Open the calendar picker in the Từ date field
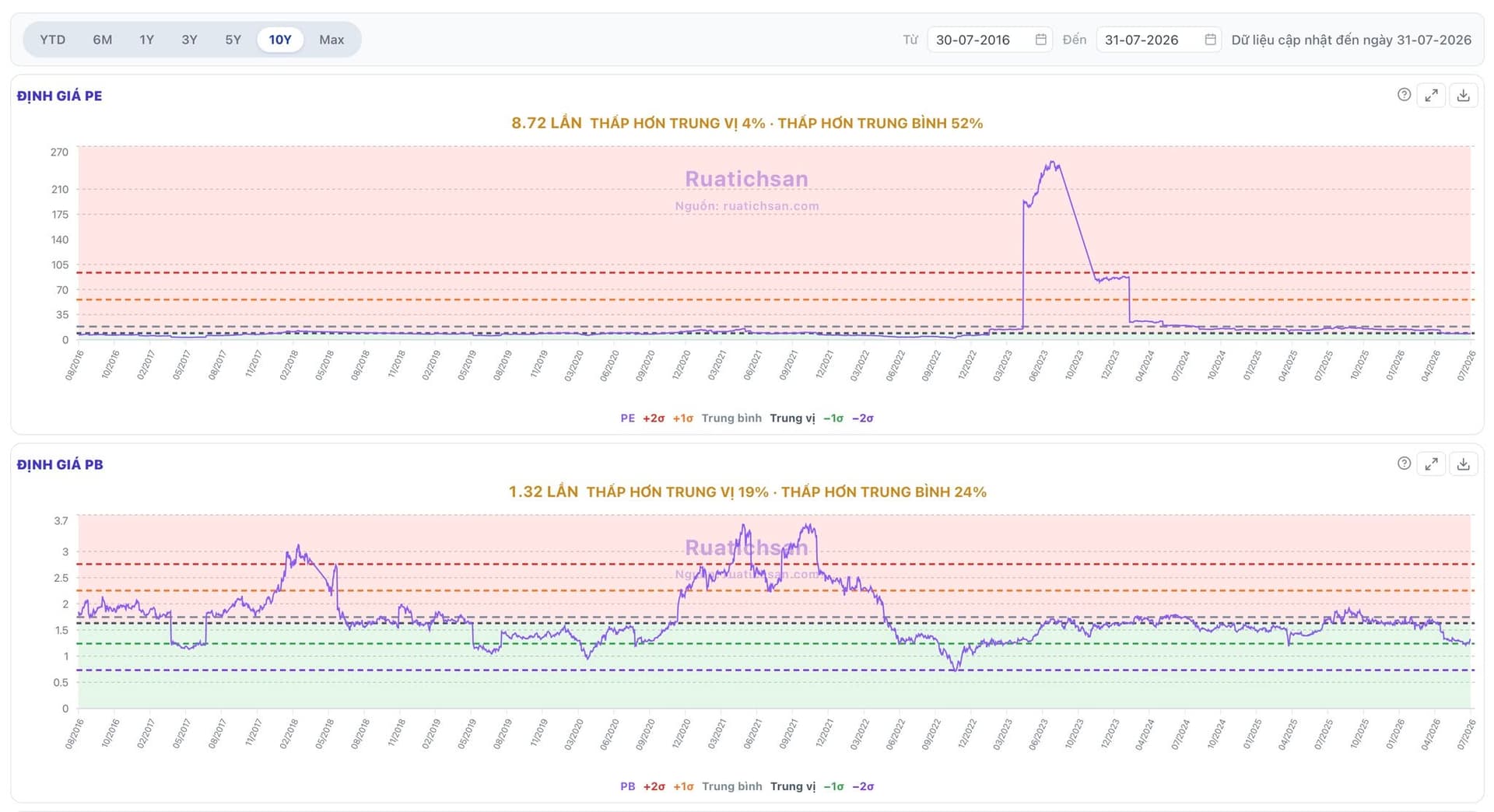Screen dimensions: 1494x812 coord(1040,40)
